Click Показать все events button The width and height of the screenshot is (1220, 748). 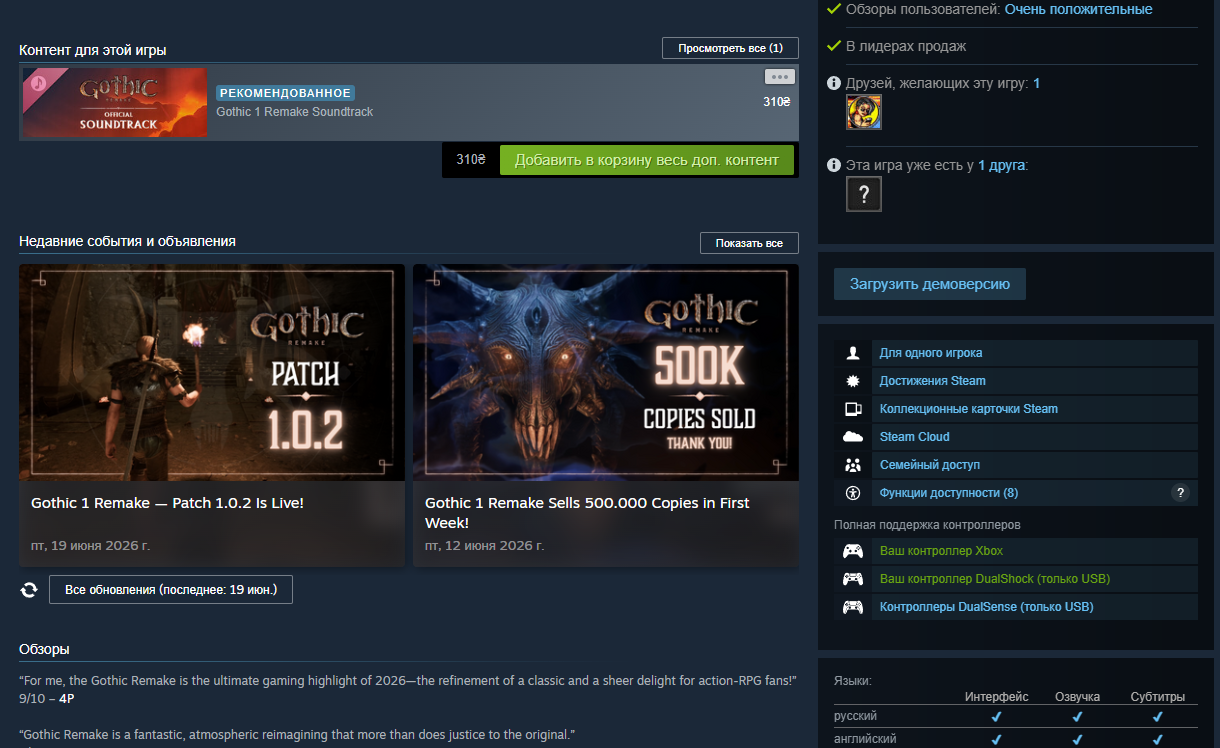[x=749, y=243]
